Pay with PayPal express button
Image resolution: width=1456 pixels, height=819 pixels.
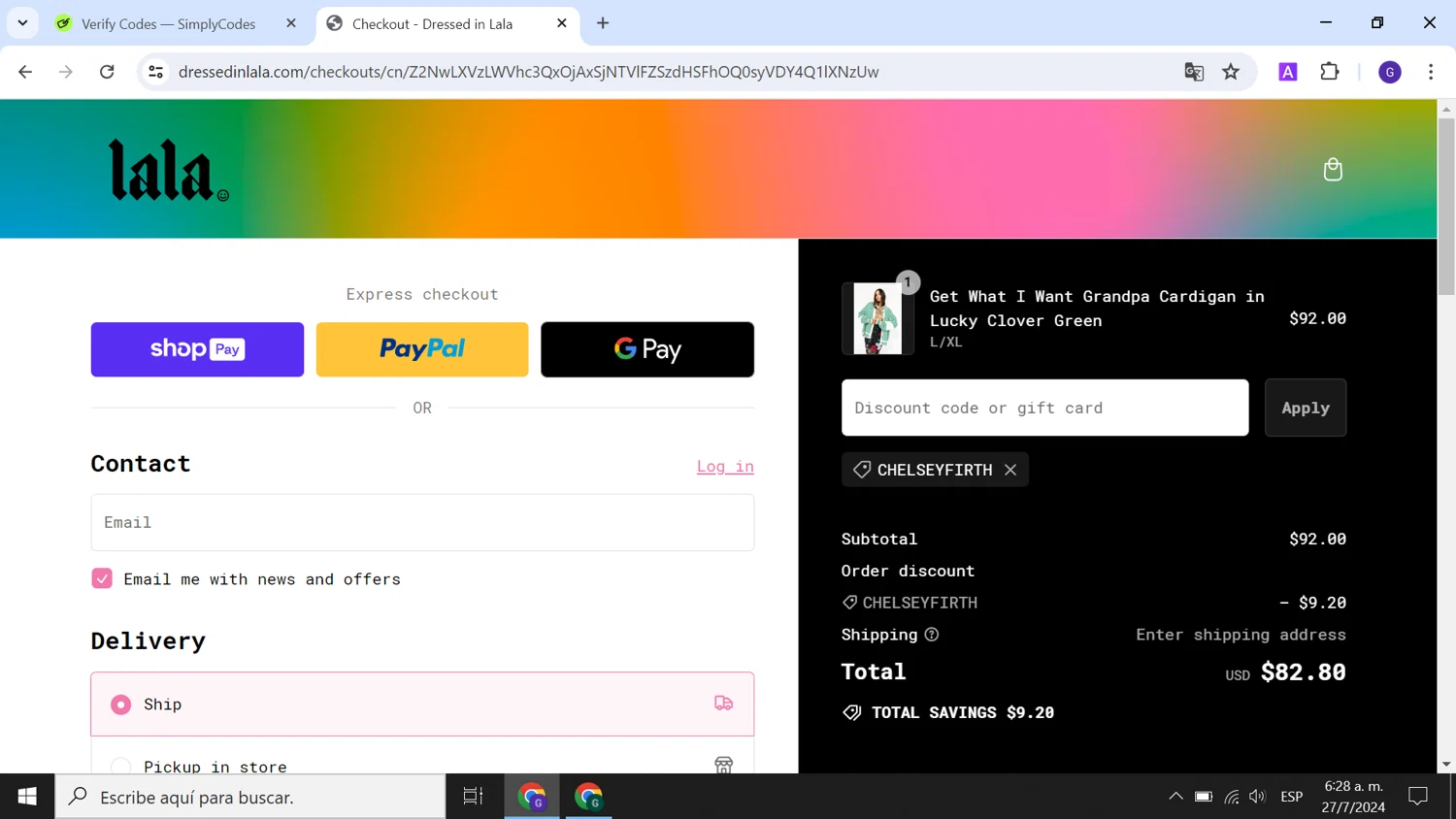pos(422,349)
